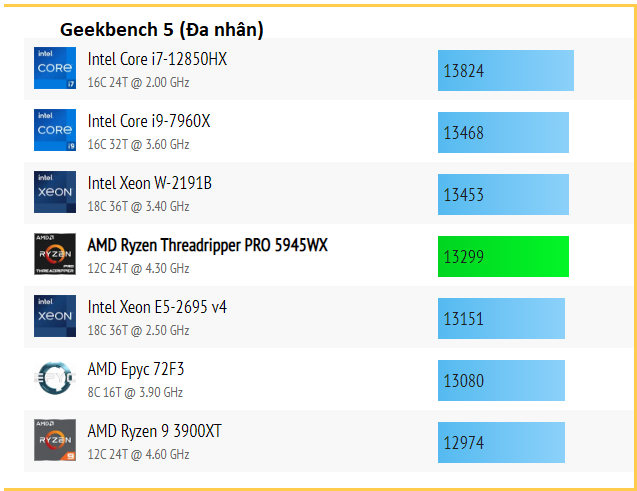The height and width of the screenshot is (491, 637).
Task: Click the Geekbench 5 (Đa nhân) heading
Action: [162, 30]
